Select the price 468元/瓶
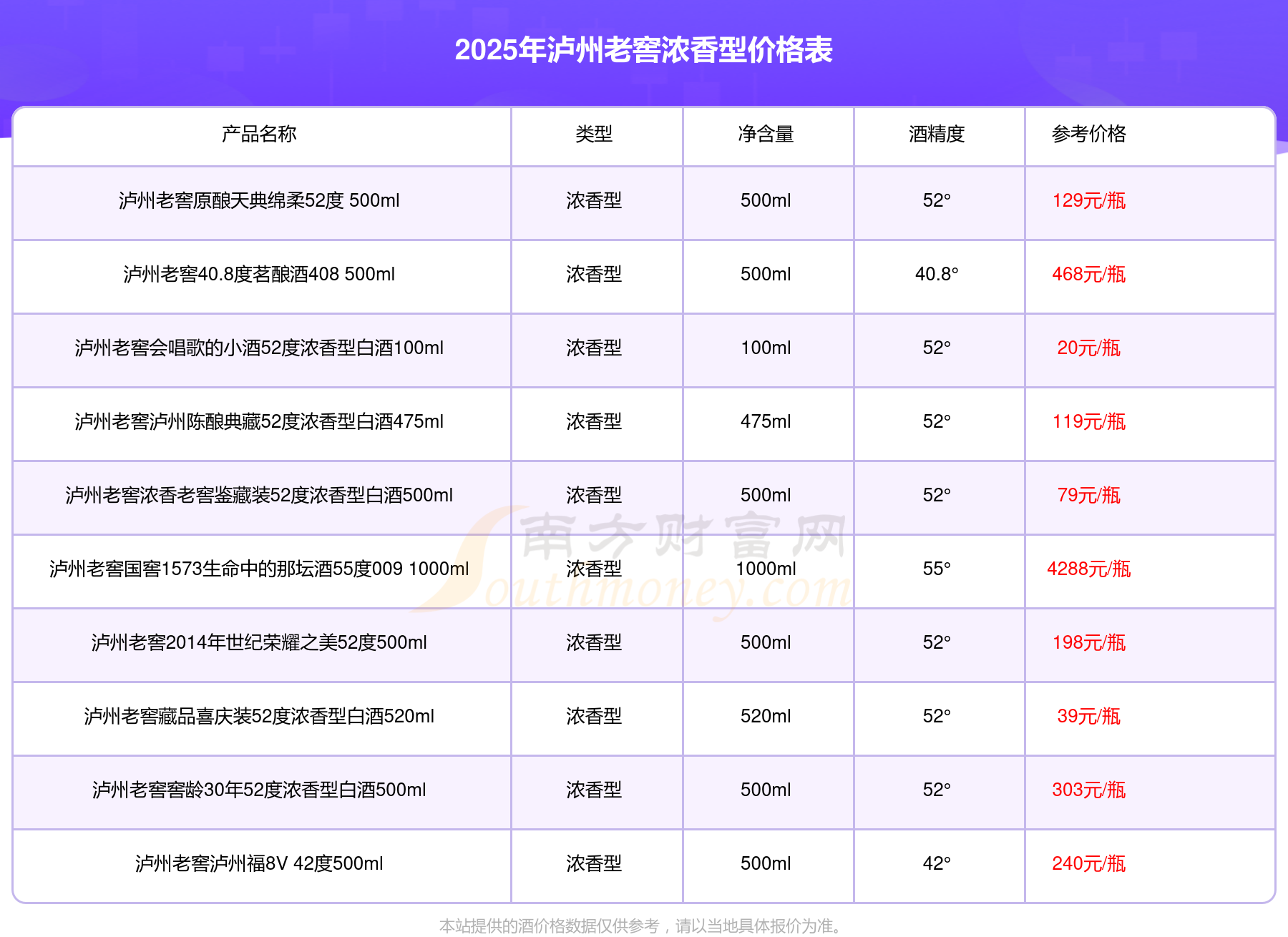This screenshot has height=937, width=1288. 1089,274
